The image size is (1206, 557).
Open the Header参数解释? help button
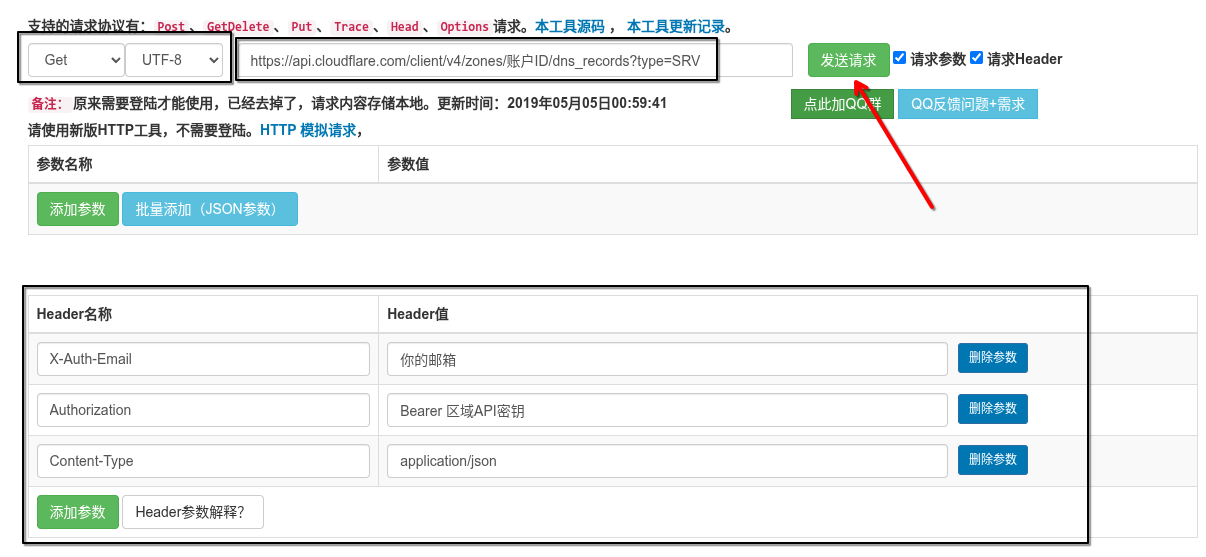[x=192, y=512]
